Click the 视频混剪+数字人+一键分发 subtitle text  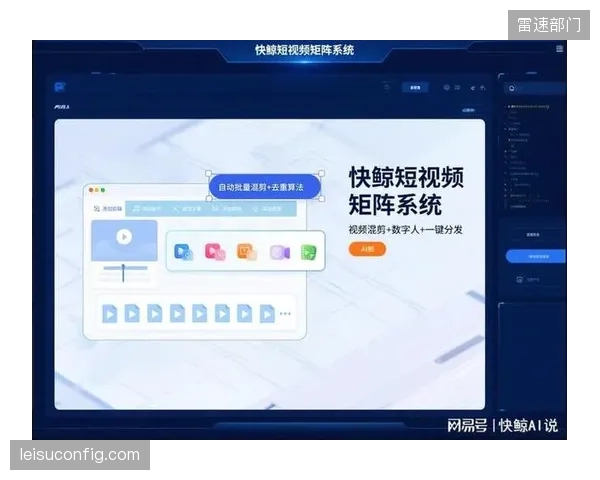405,230
